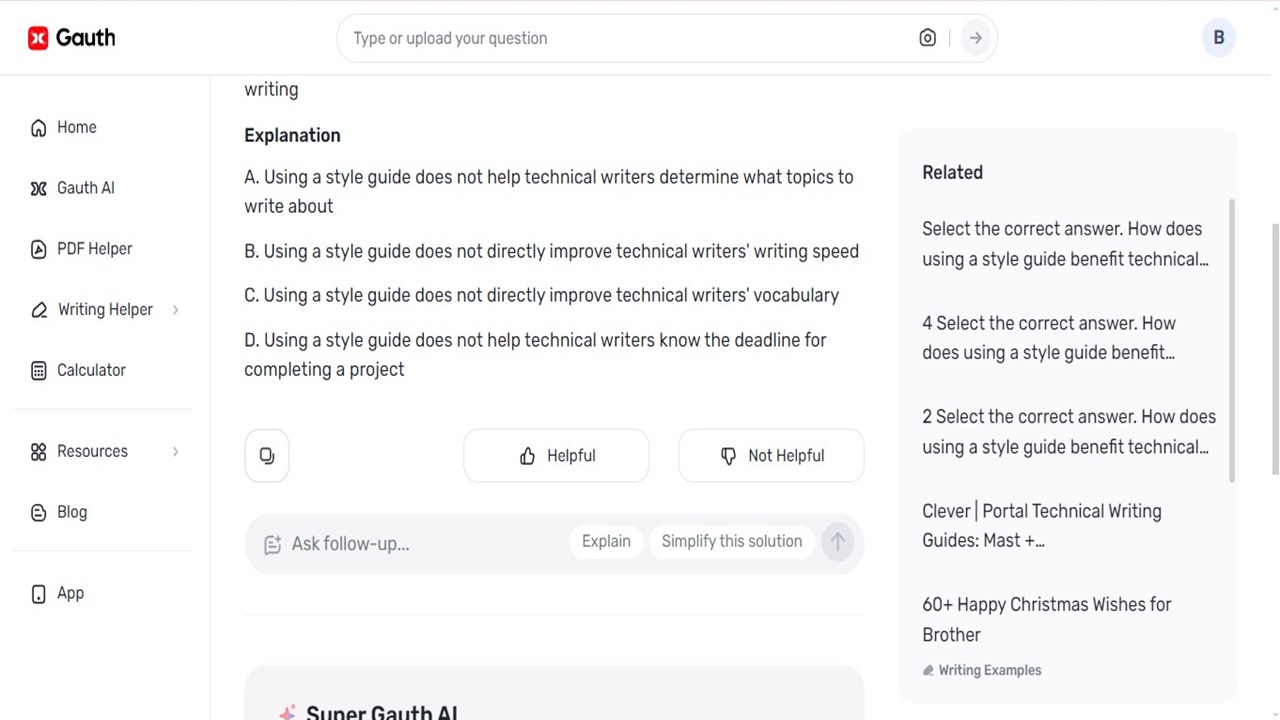Click the Explain button
The height and width of the screenshot is (720, 1280).
pyautogui.click(x=606, y=541)
